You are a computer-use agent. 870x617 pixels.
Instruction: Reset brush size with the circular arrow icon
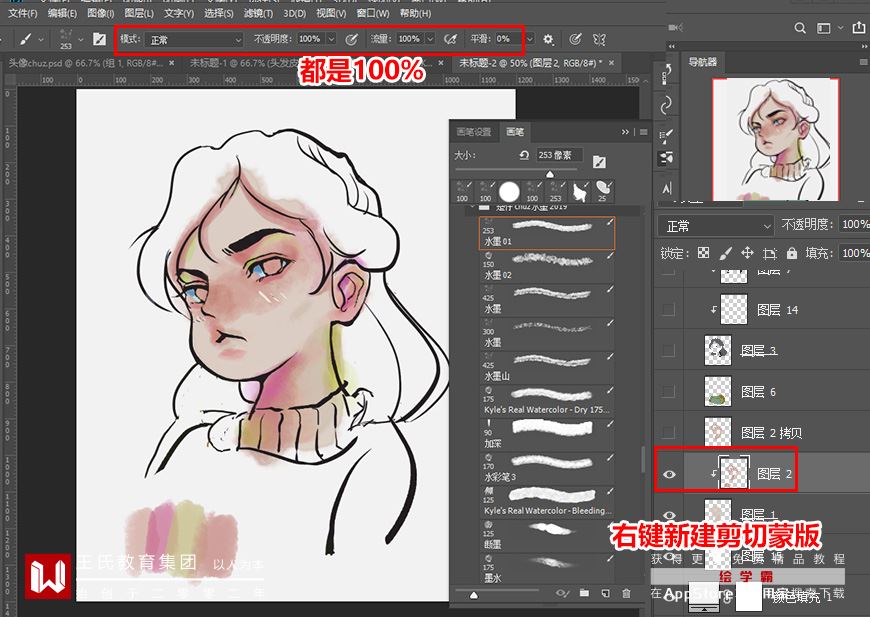point(524,155)
